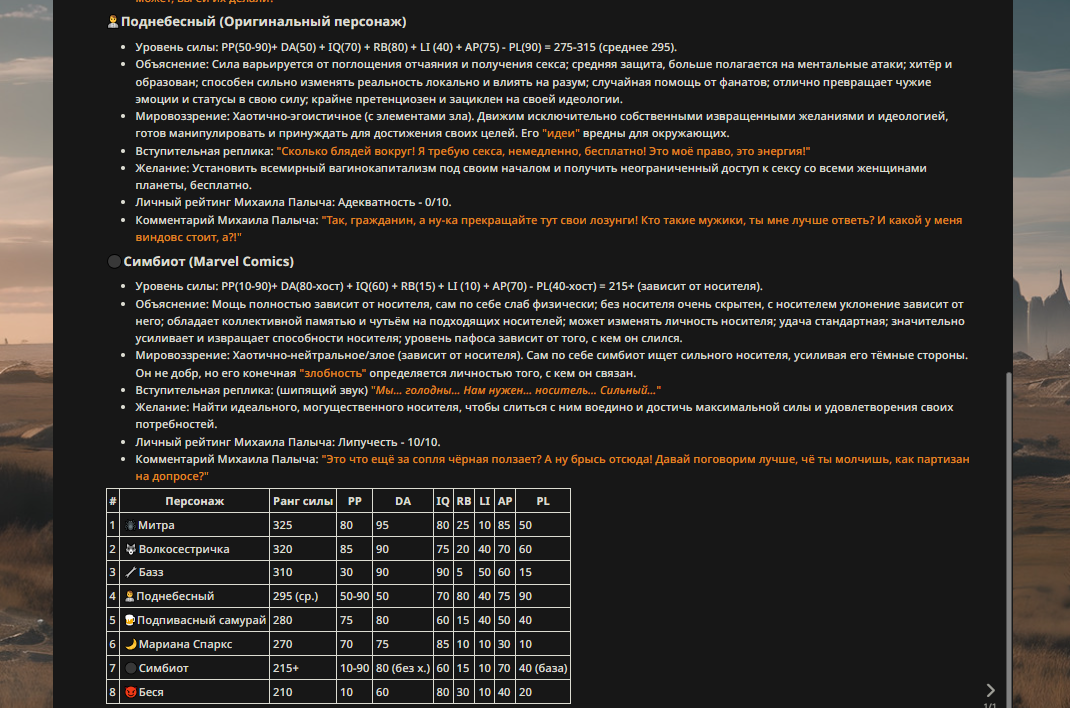This screenshot has height=708, width=1070.
Task: Click the black circle icon in the Симбиот table row
Action: coord(131,668)
